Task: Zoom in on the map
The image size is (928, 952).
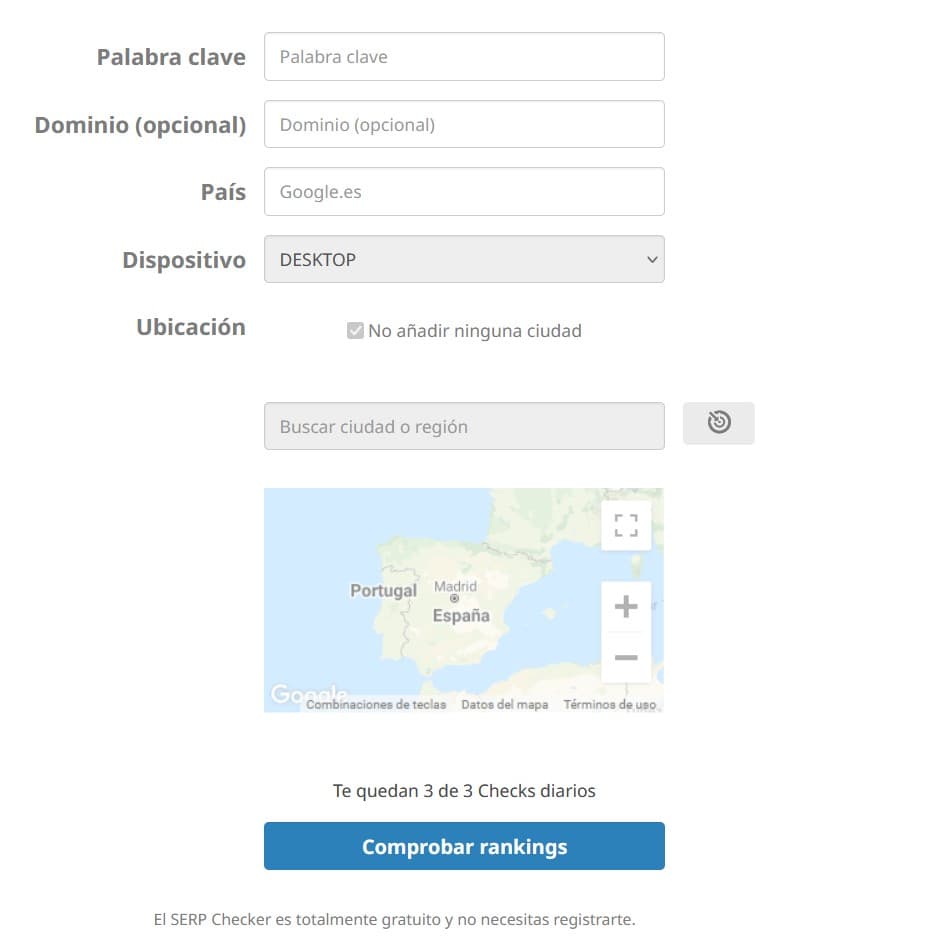Action: pyautogui.click(x=626, y=607)
